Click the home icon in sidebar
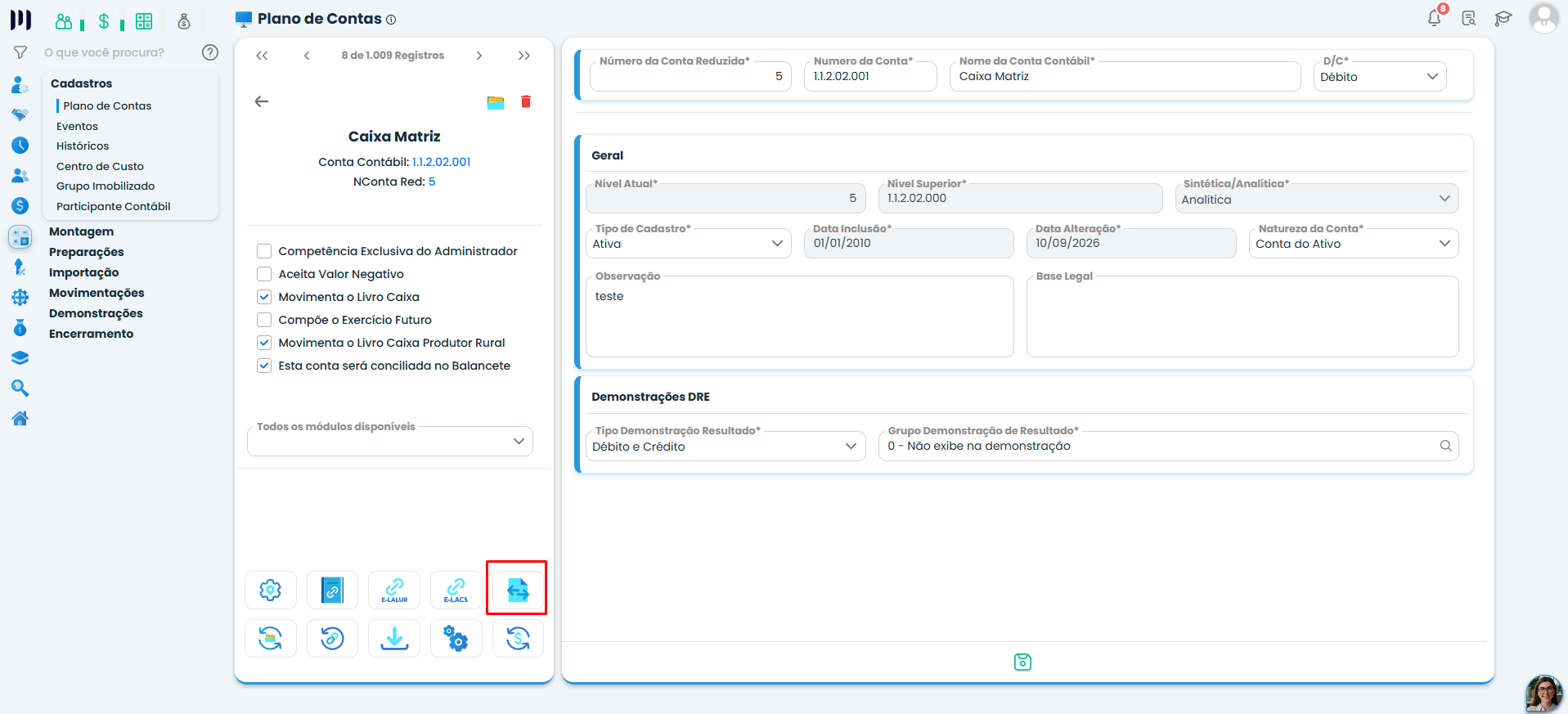The height and width of the screenshot is (714, 1568). coord(20,418)
